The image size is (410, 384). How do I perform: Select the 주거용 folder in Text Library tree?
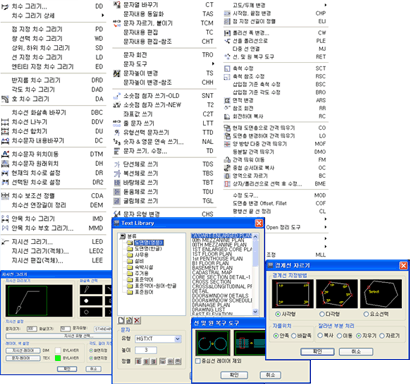(142, 273)
